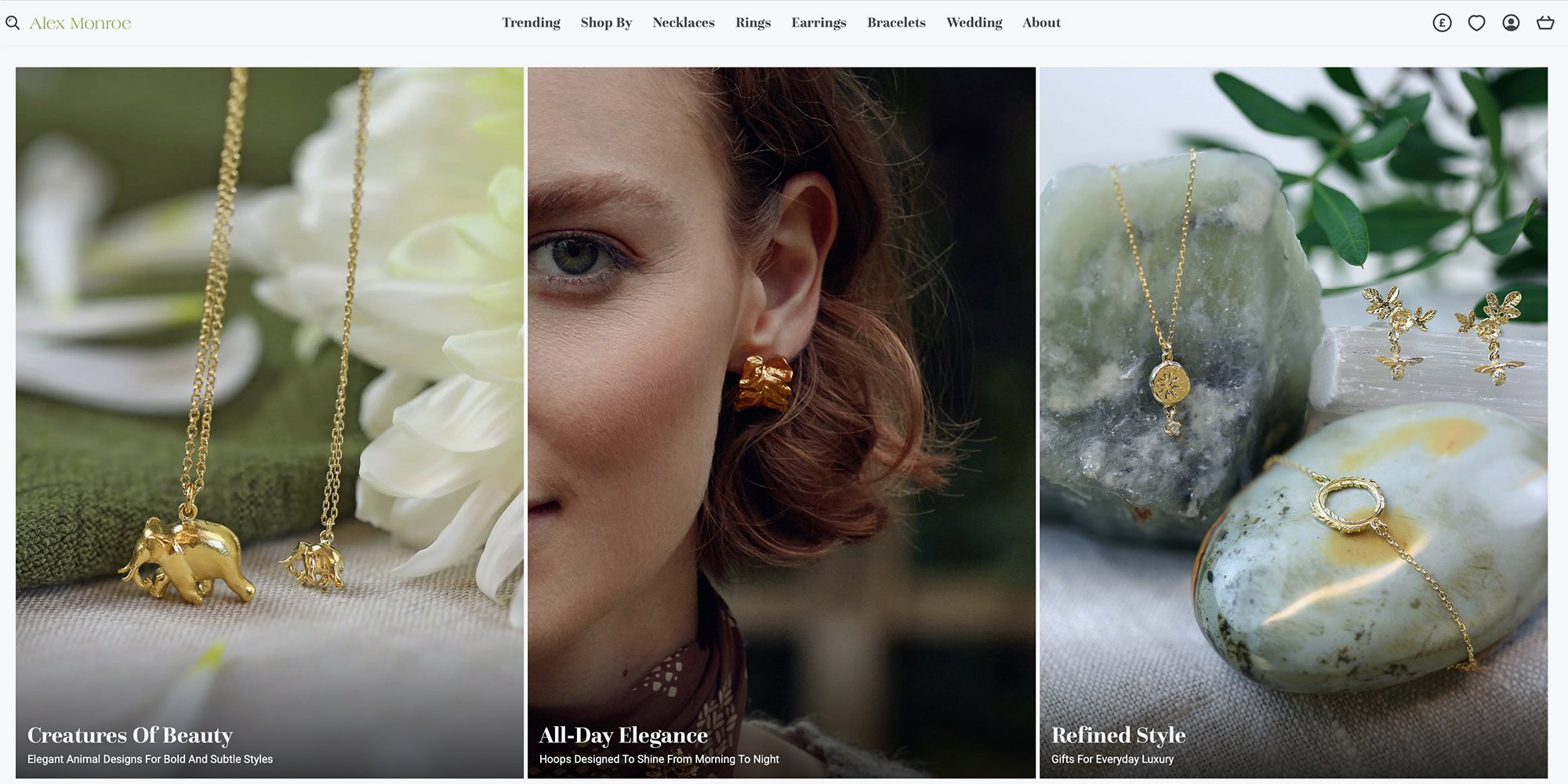Click the Creatures Of Beauty heading

point(130,735)
